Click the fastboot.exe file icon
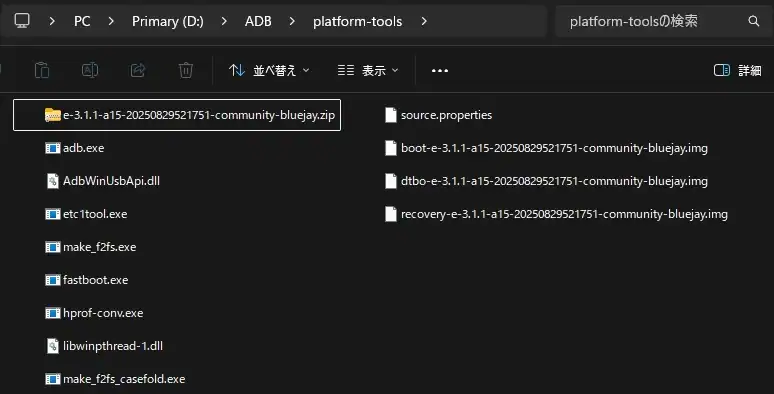Viewport: 774px width, 394px height. coord(53,280)
